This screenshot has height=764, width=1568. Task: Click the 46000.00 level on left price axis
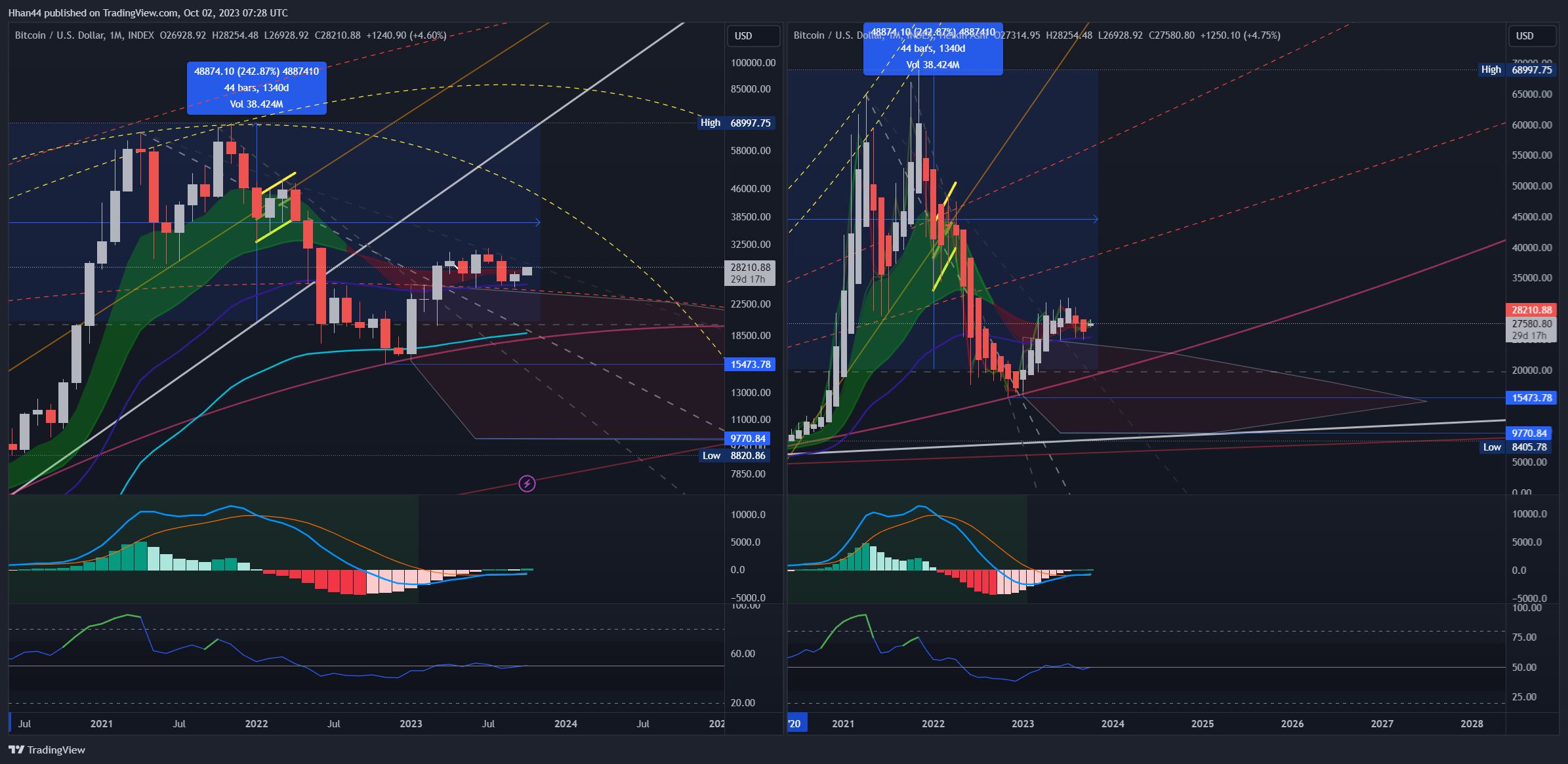click(751, 189)
